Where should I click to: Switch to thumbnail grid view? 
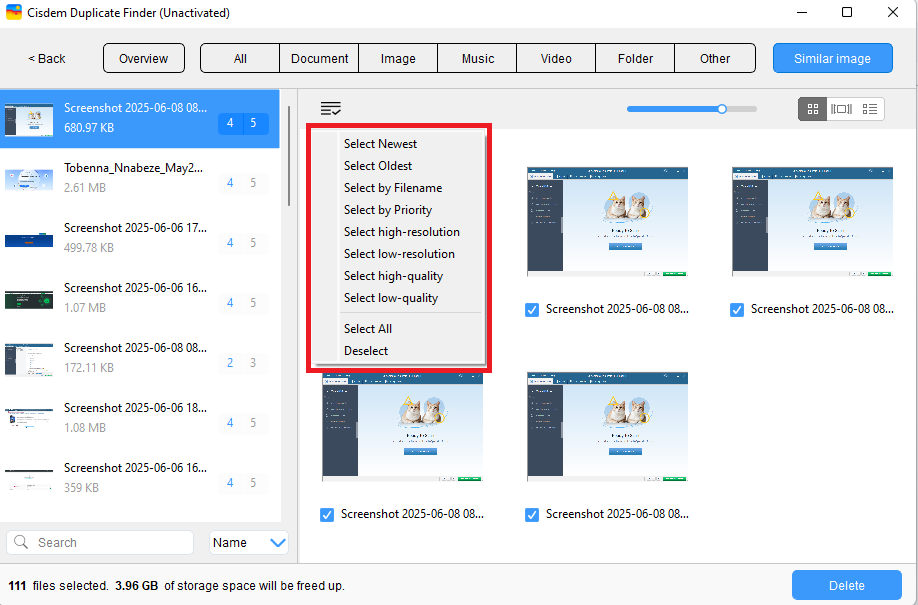[x=813, y=109]
